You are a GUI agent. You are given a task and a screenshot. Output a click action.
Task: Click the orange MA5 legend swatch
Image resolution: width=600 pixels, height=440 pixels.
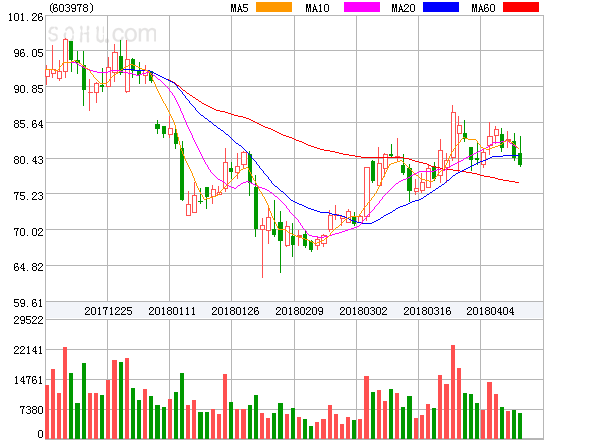point(274,7)
